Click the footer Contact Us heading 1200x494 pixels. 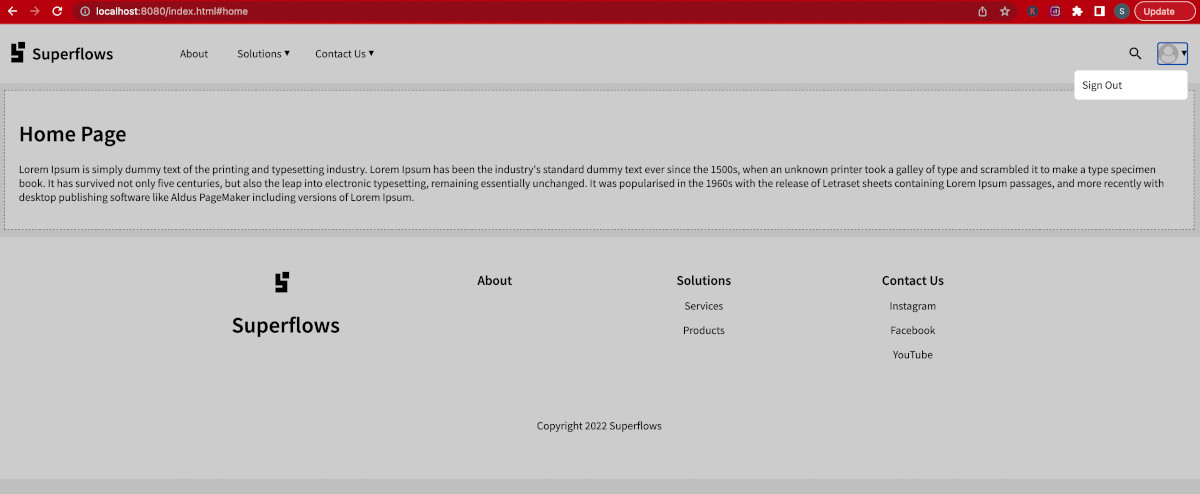913,281
